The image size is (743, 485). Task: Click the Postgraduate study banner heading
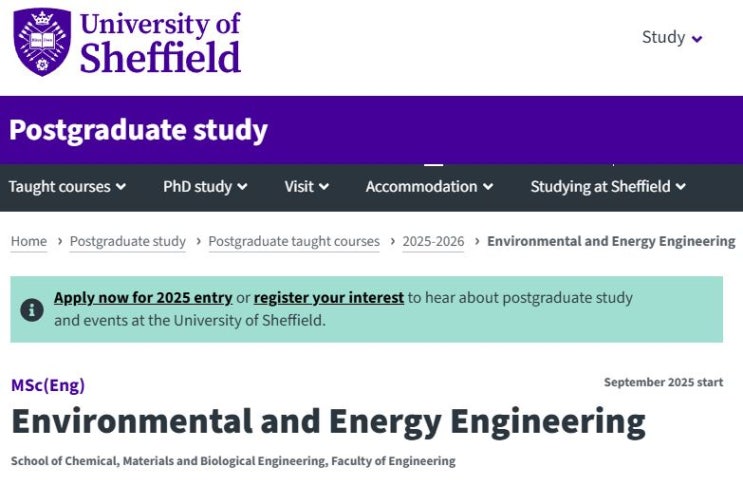(138, 130)
